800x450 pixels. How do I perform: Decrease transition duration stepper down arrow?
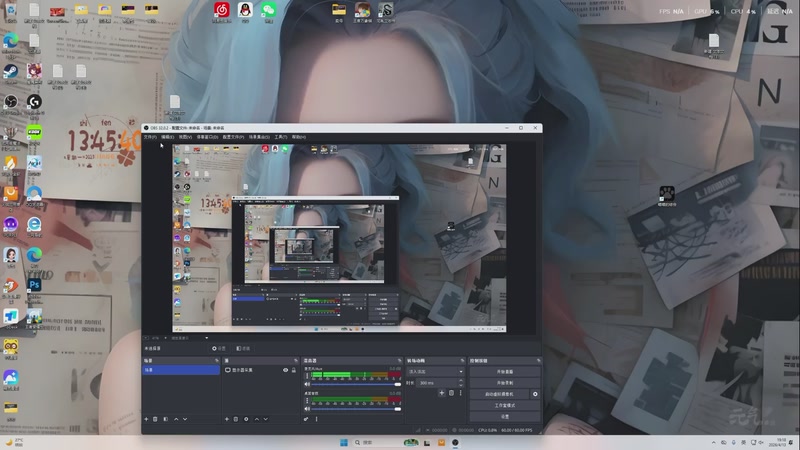tap(461, 385)
